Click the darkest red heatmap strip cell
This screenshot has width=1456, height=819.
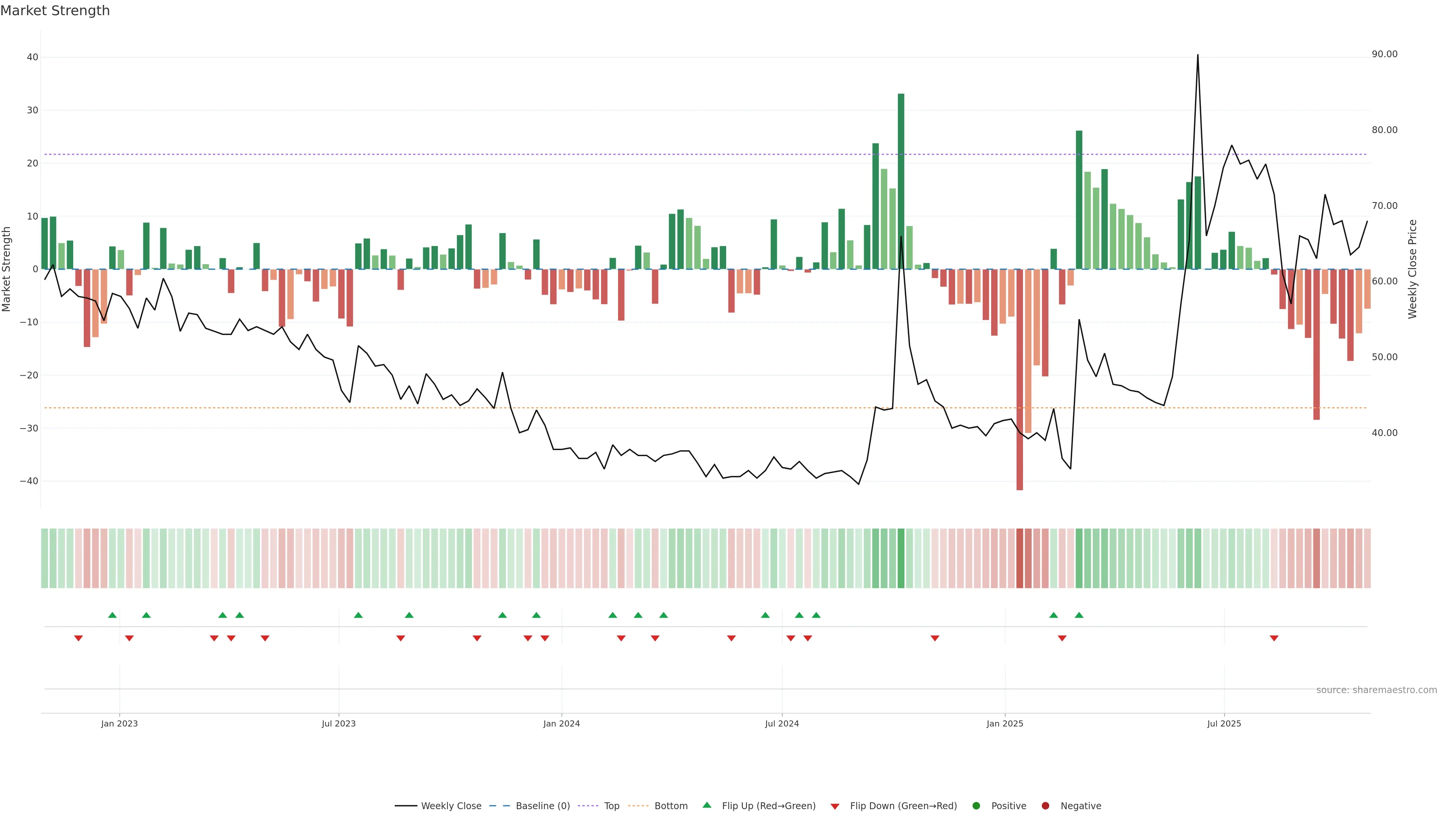click(x=1020, y=558)
